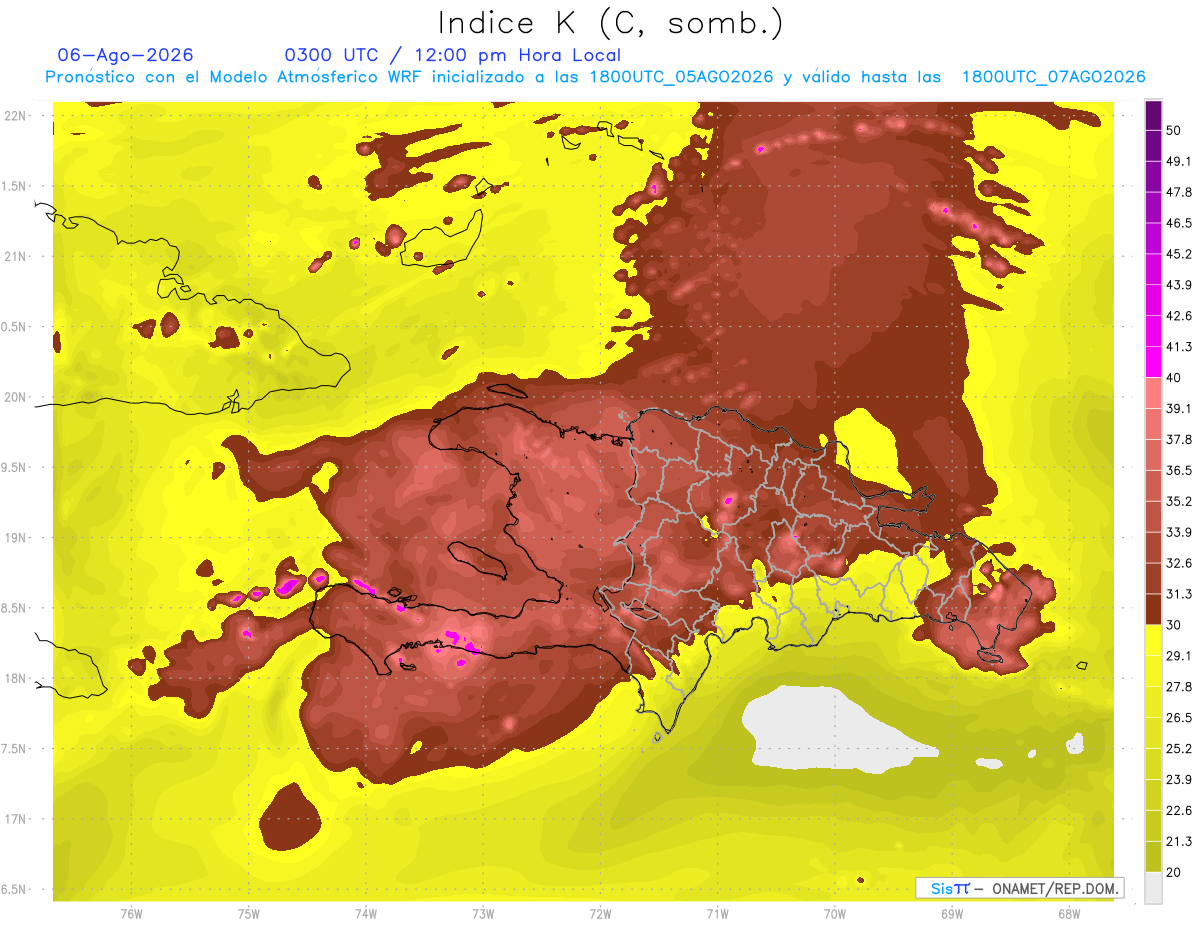The width and height of the screenshot is (1200, 927).
Task: Click the '23.9' colorbar value
Action: pyautogui.click(x=1179, y=780)
